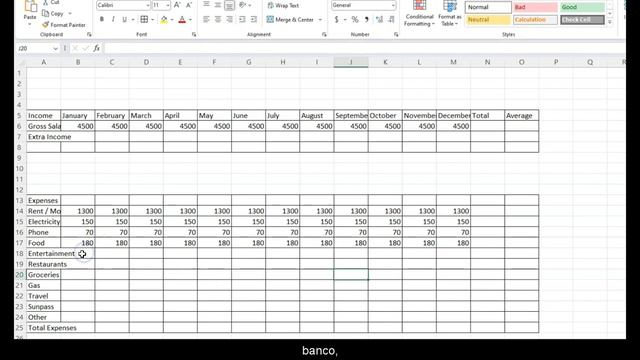Increase font size with larger A

[177, 5]
